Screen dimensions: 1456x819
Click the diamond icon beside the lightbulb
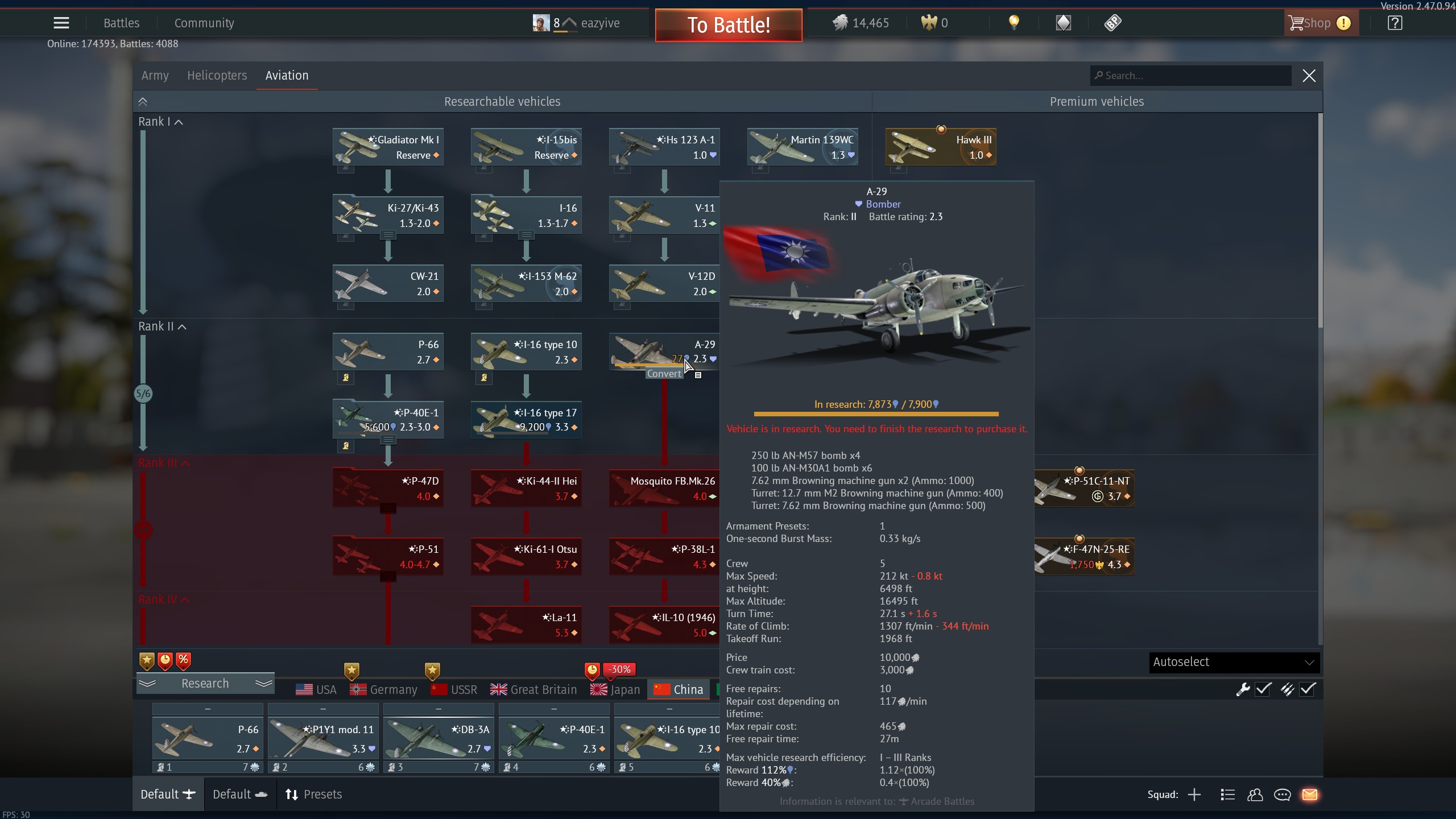coord(1063,23)
